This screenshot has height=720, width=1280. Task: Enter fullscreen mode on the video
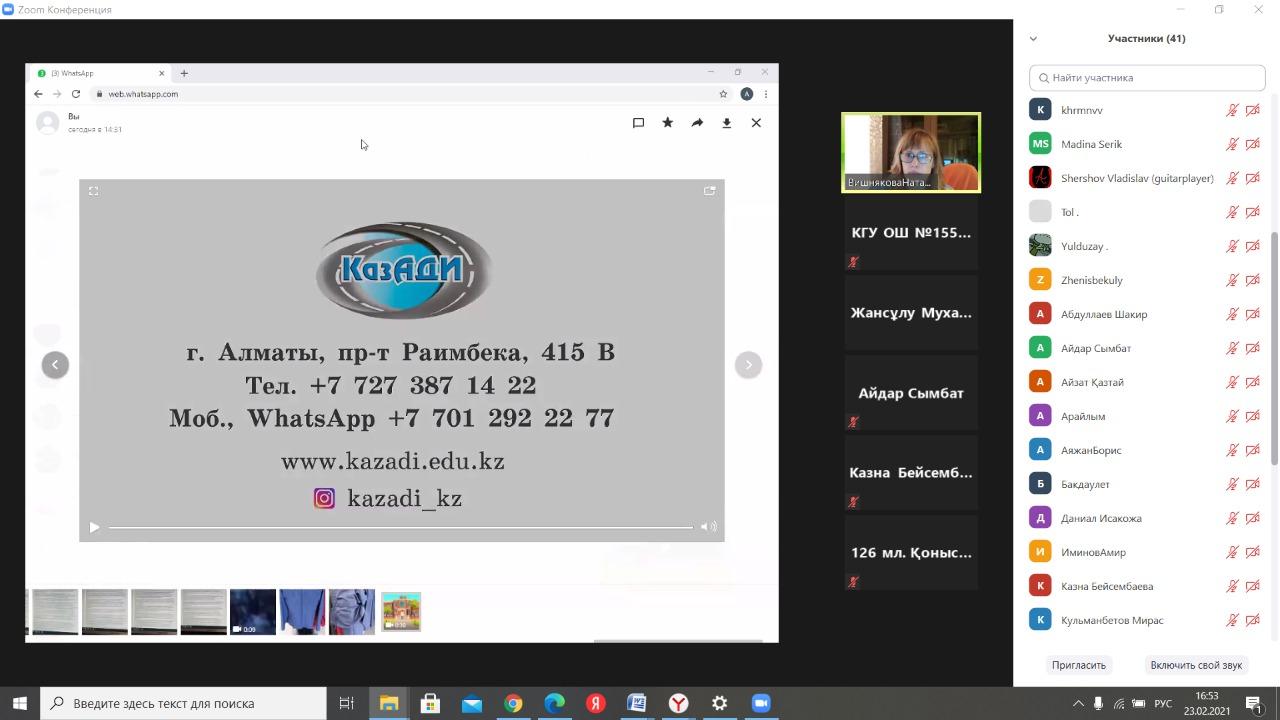93,191
